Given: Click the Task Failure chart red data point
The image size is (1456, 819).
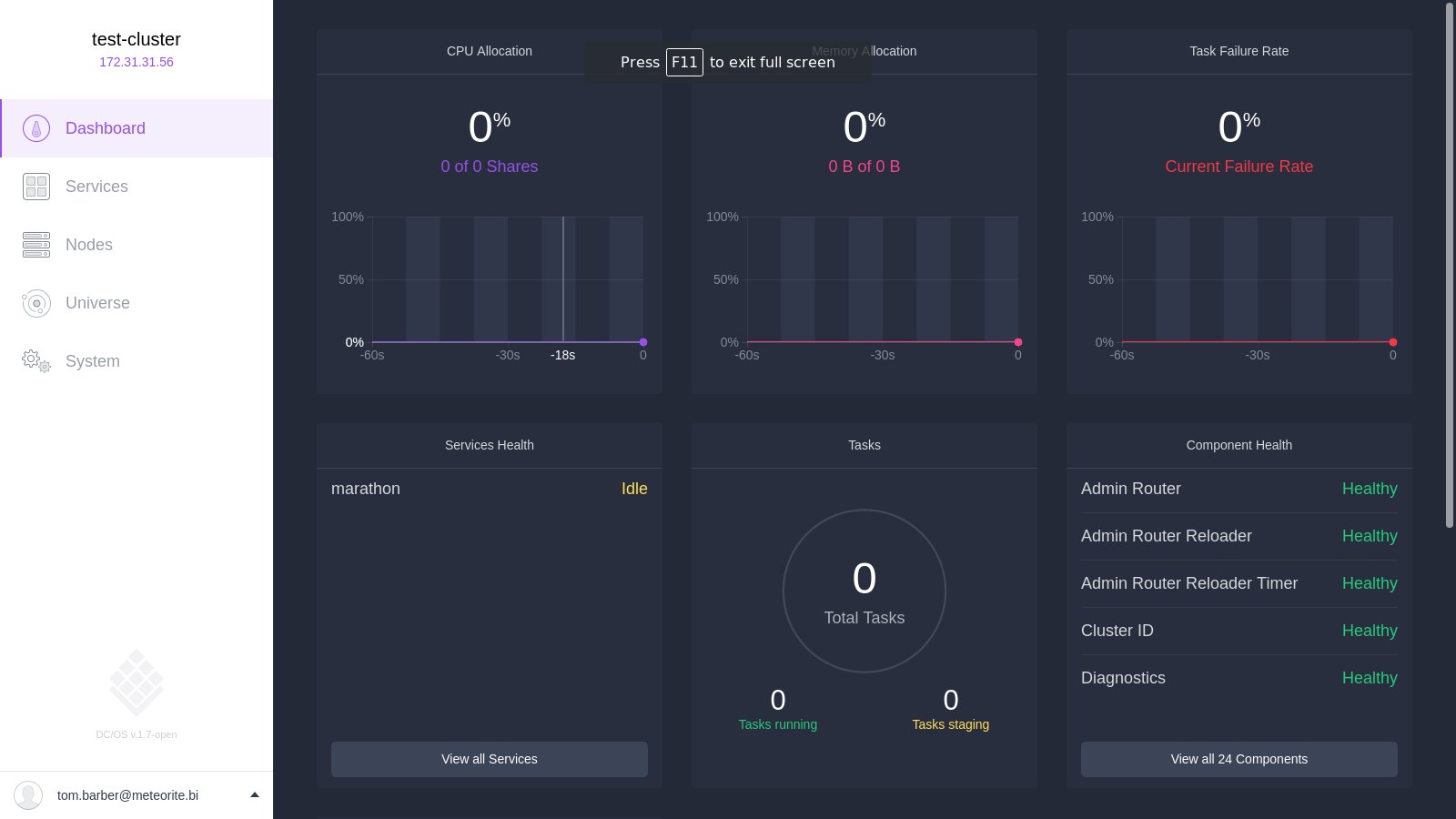Looking at the screenshot, I should click(1393, 342).
